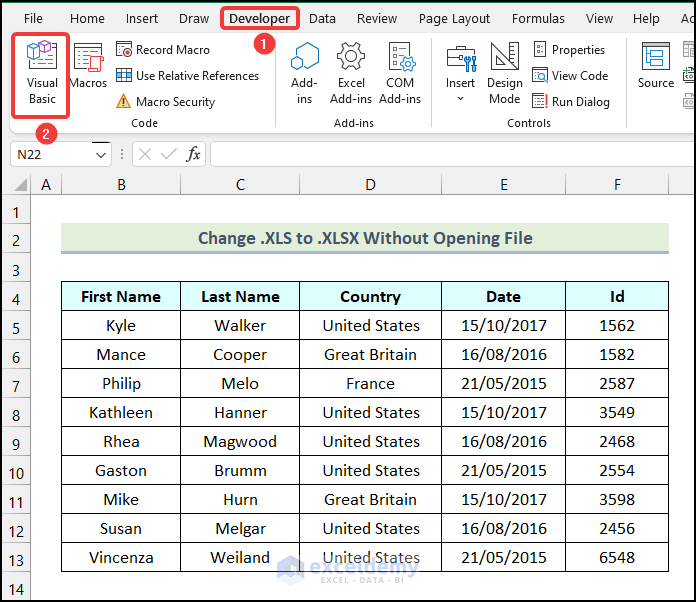Click the Name Box showing N22
This screenshot has width=696, height=602.
(x=52, y=155)
